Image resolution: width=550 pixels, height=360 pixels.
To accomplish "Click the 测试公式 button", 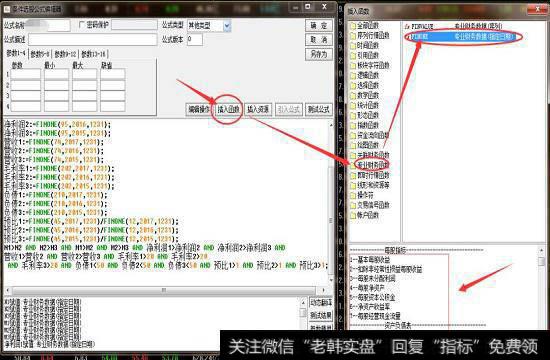I will tap(318, 109).
